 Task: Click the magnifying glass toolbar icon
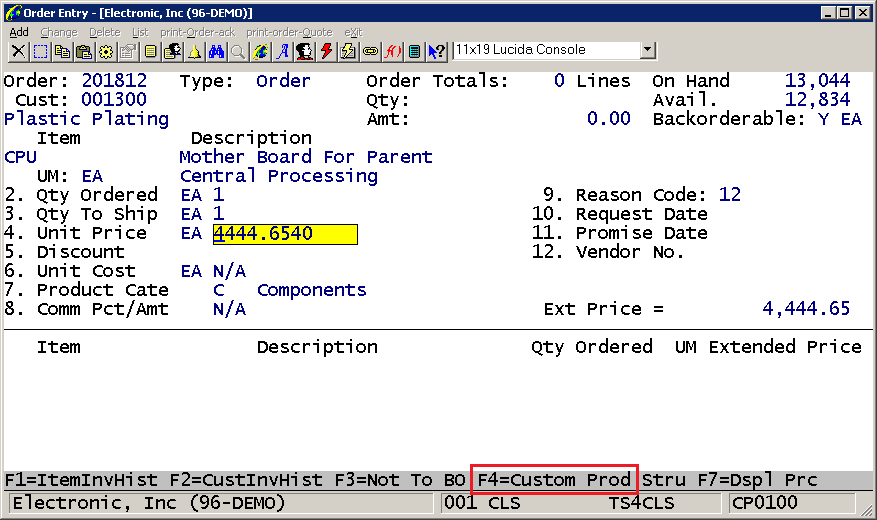tap(238, 51)
